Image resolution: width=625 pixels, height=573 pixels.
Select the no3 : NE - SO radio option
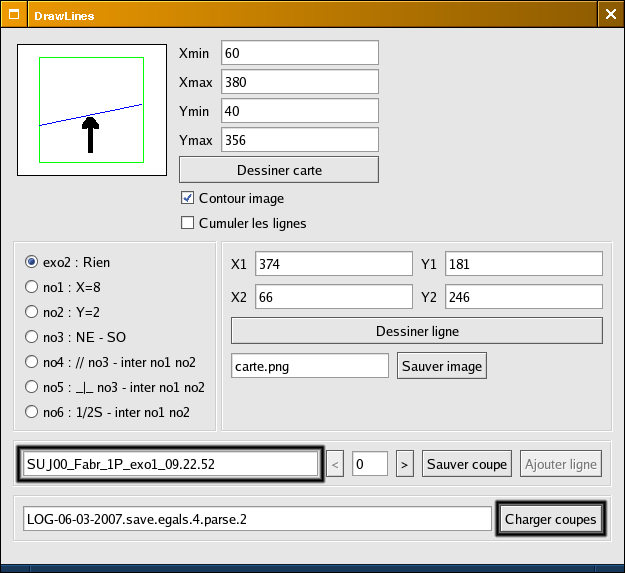point(33,337)
